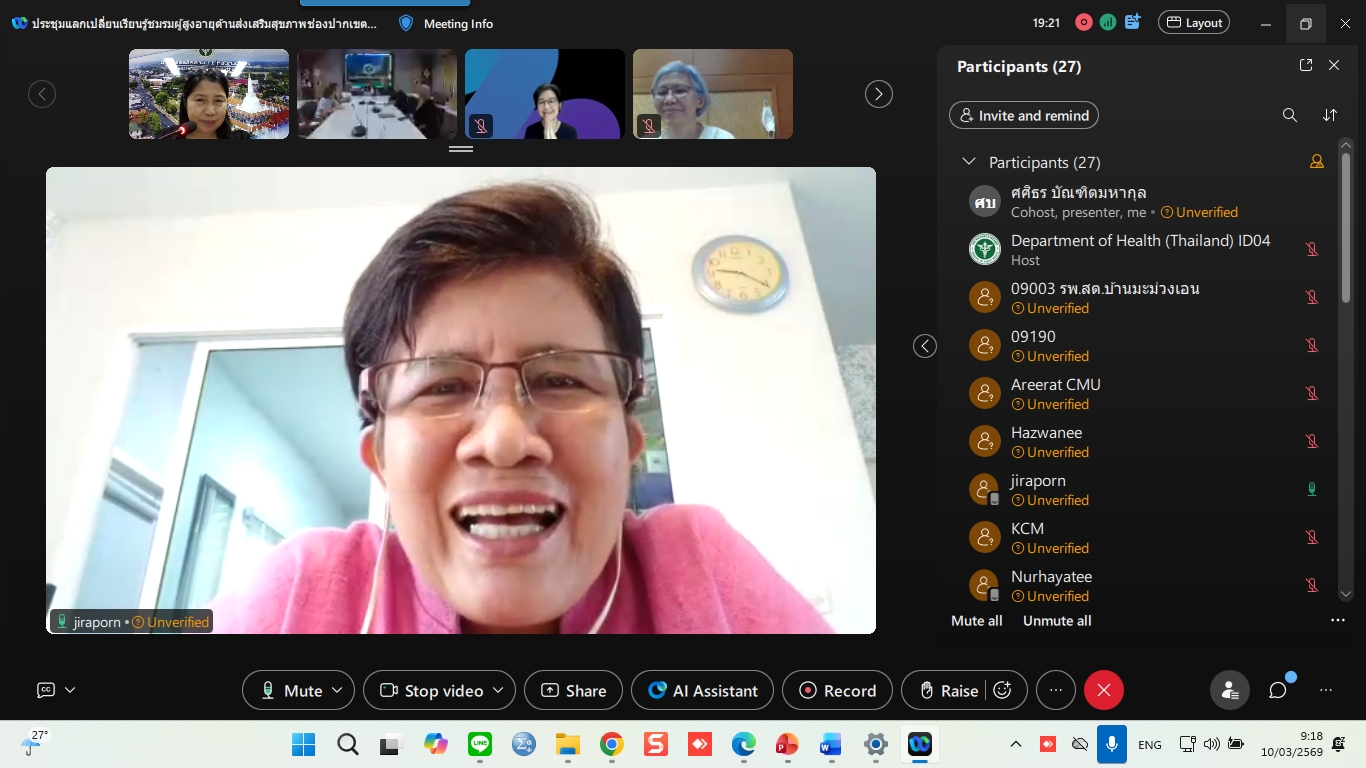Open the Mute options dropdown arrow
1366x768 pixels.
[338, 690]
